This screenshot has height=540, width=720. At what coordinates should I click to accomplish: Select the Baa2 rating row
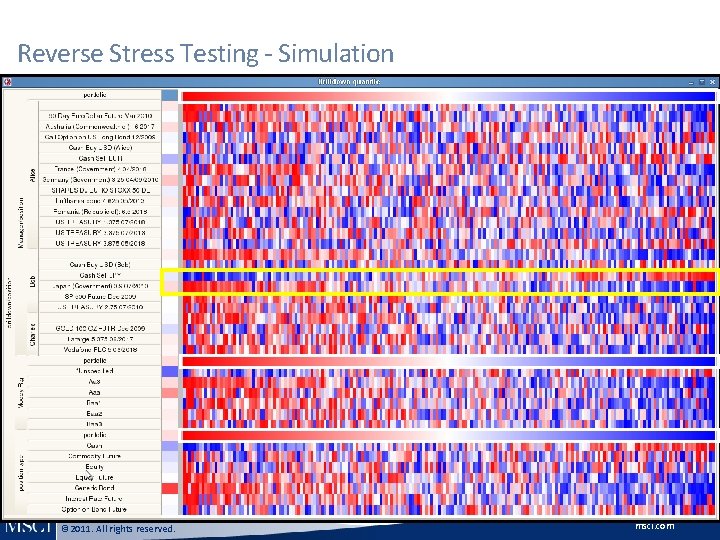[x=94, y=413]
